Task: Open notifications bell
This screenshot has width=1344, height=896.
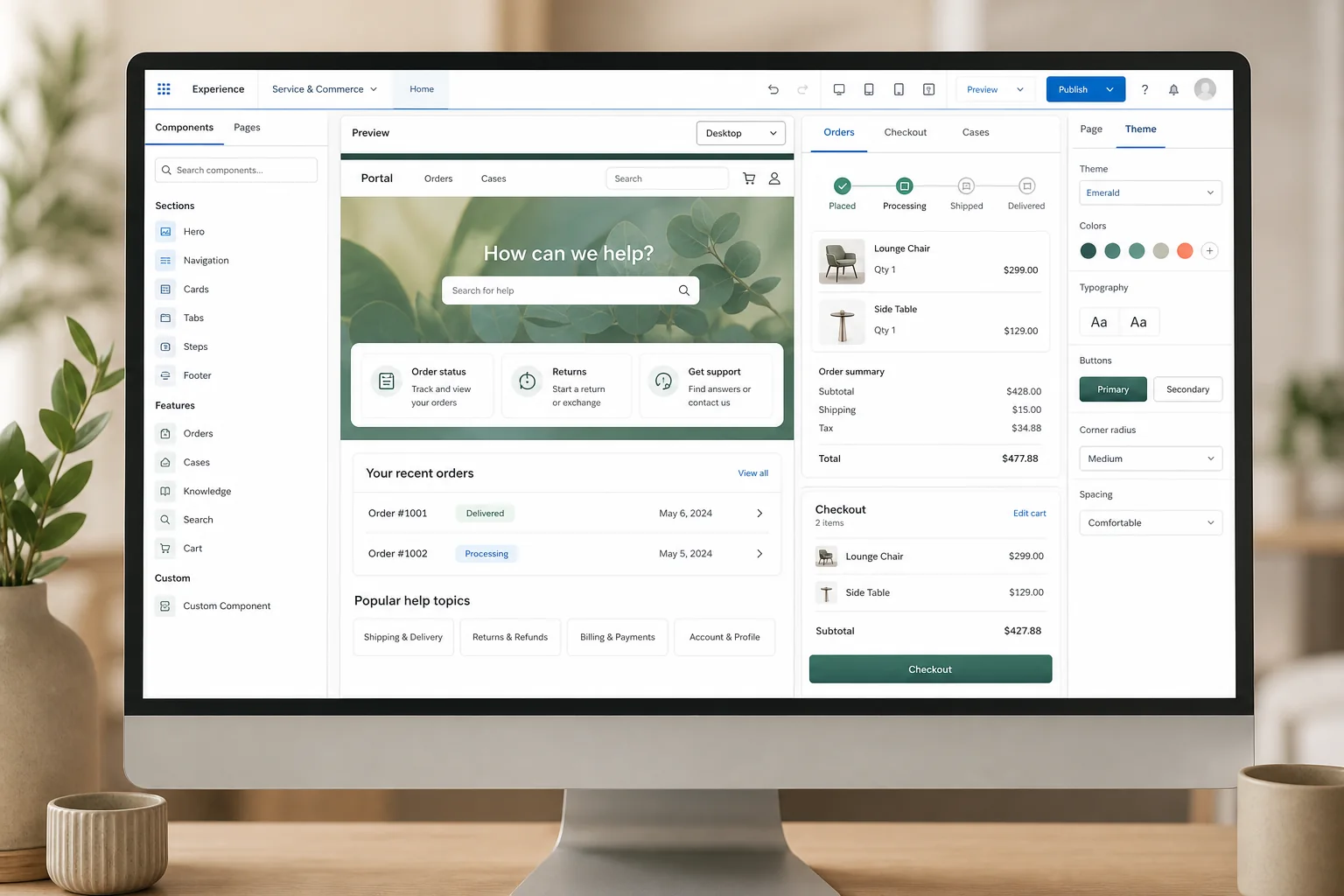Action: pyautogui.click(x=1174, y=89)
